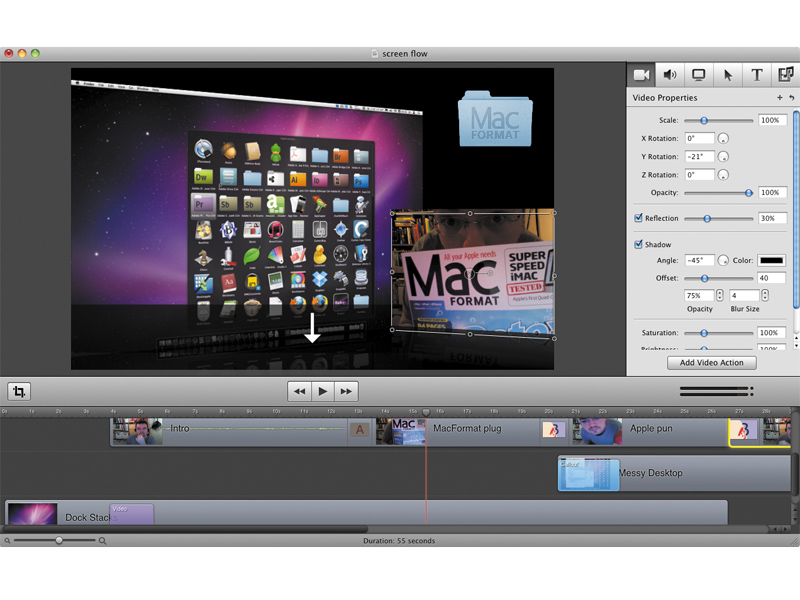
Task: Click the Reflection 30% value field
Action: click(x=772, y=218)
